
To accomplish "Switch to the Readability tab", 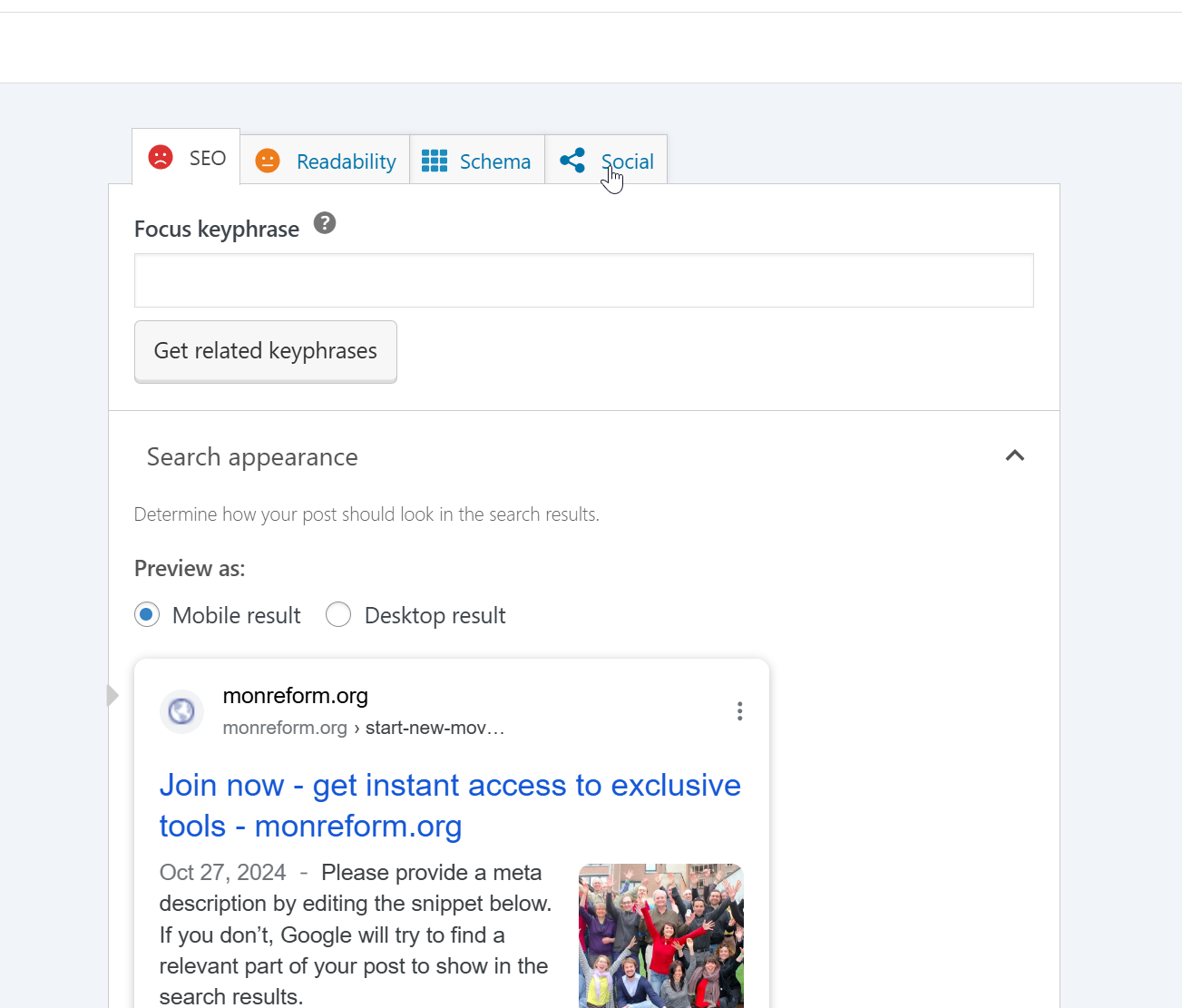I will point(346,161).
